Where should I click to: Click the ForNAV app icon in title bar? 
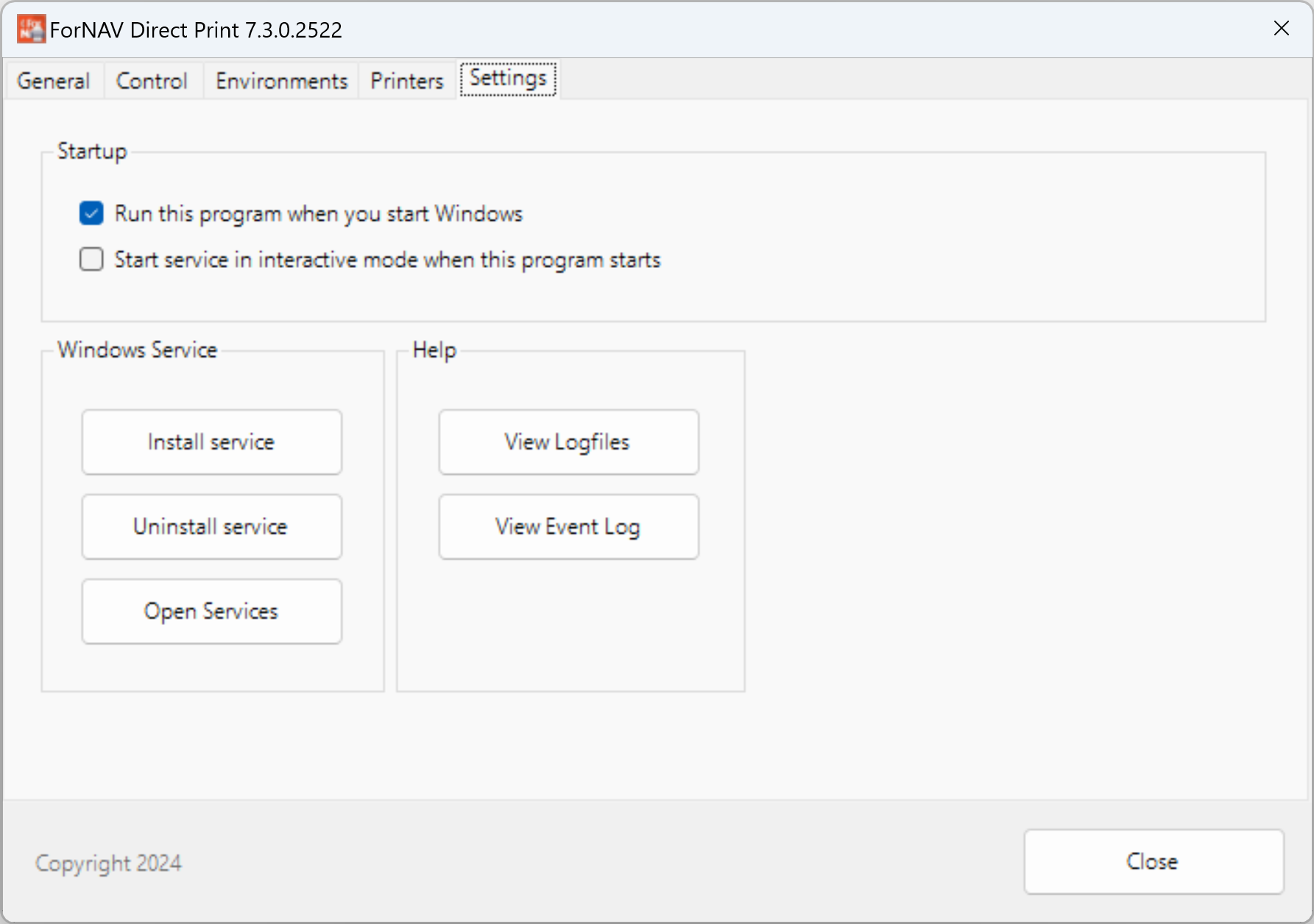pos(31,29)
